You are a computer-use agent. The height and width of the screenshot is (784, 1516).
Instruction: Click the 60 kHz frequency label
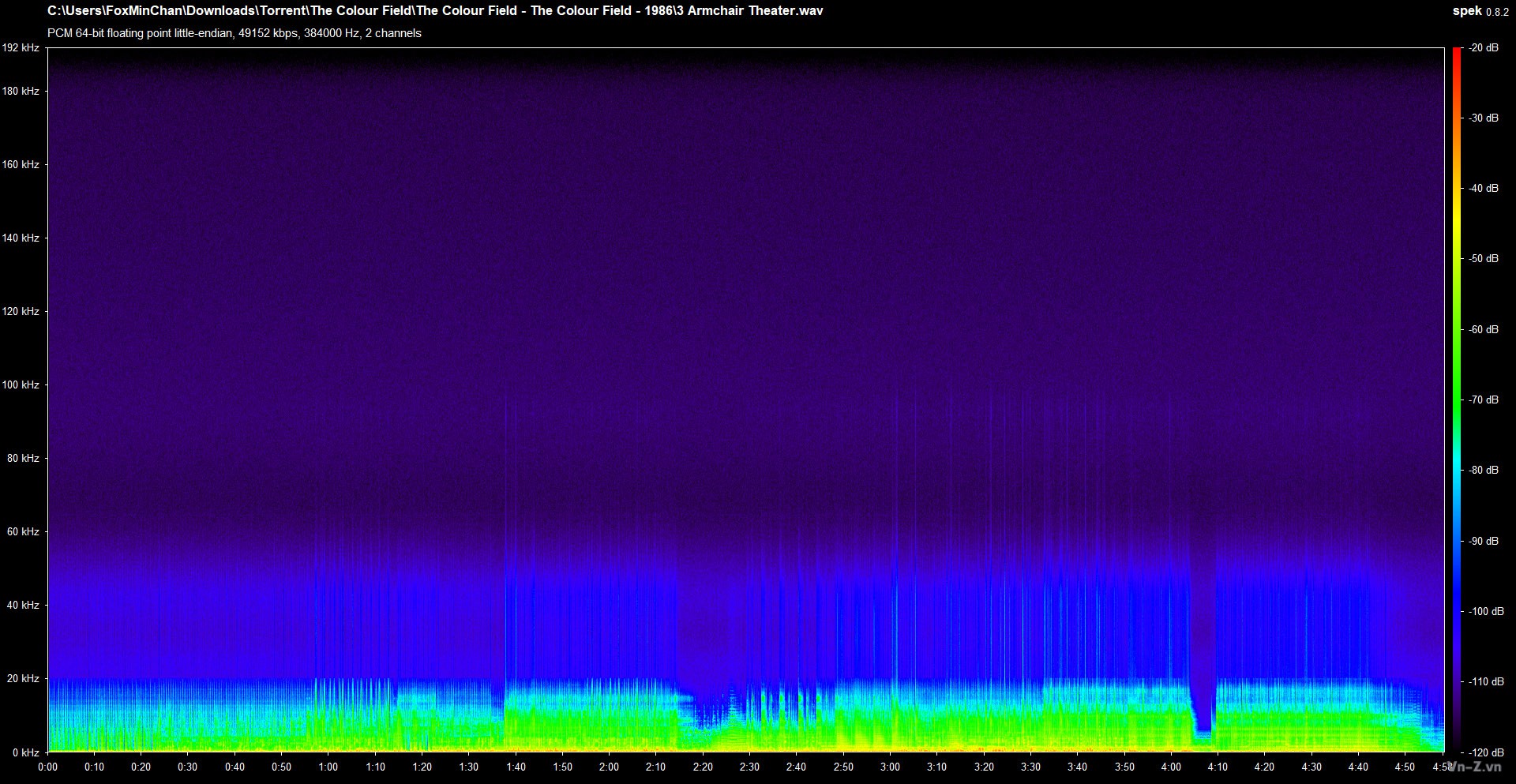click(24, 532)
